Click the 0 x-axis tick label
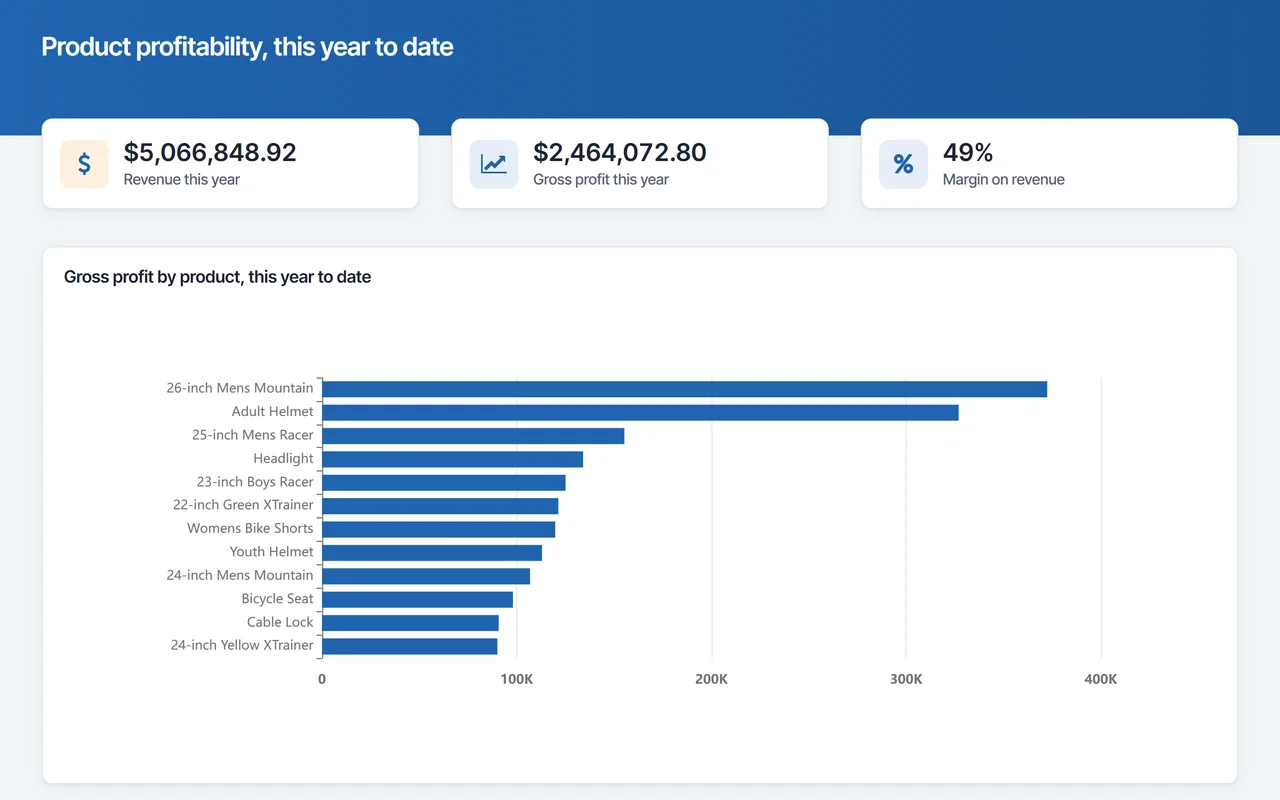This screenshot has height=800, width=1280. (322, 680)
